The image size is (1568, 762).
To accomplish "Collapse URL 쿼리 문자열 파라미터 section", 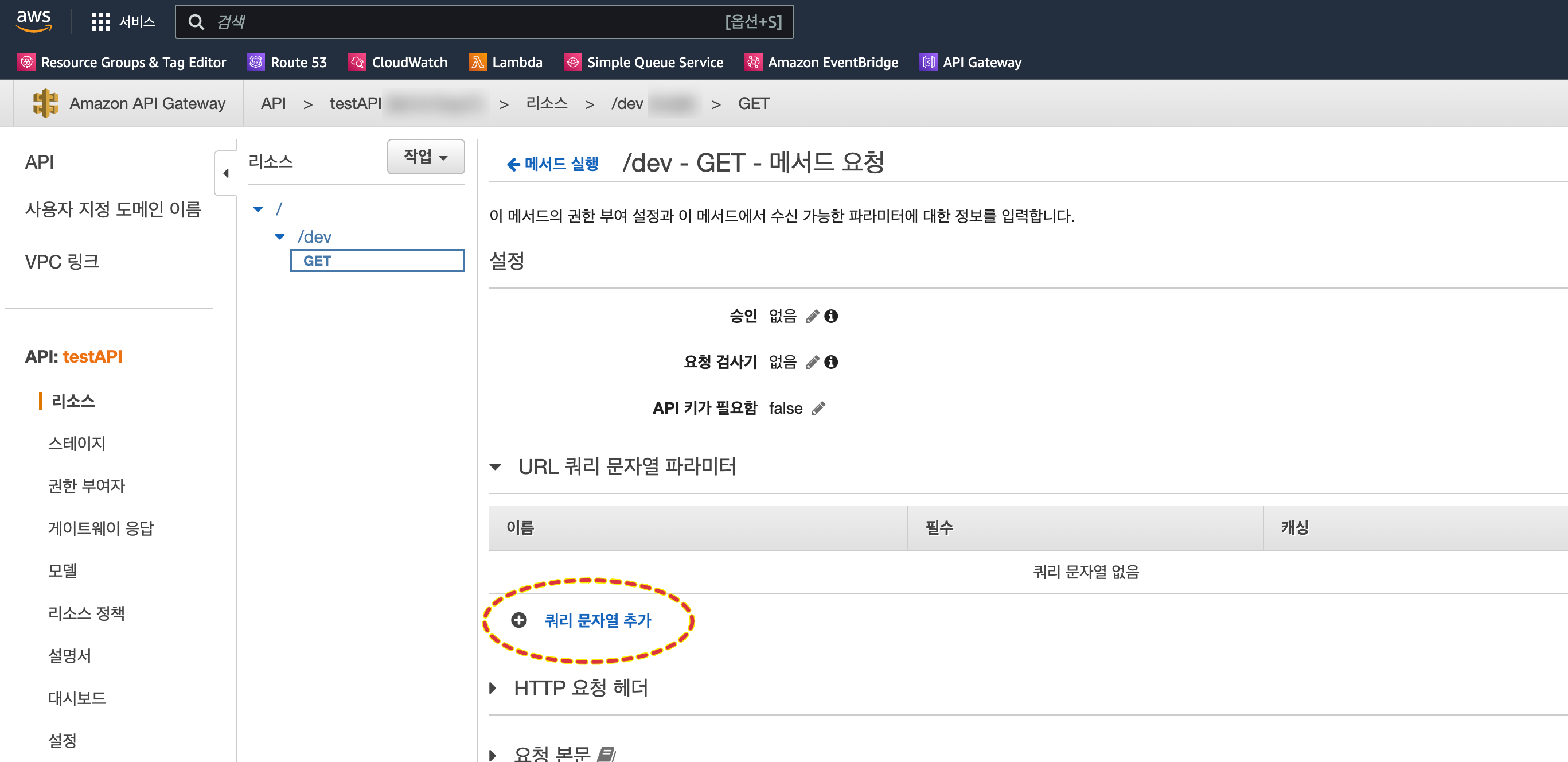I will pos(496,466).
